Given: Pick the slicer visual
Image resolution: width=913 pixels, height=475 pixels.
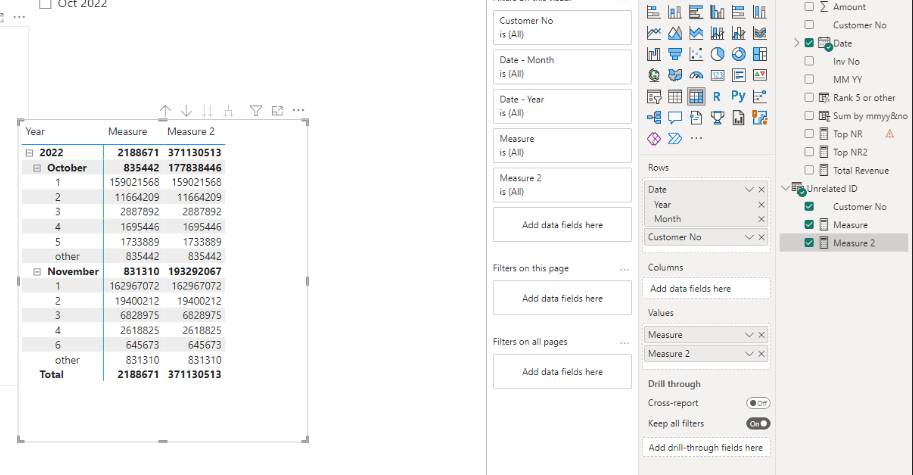Looking at the screenshot, I should pyautogui.click(x=653, y=97).
